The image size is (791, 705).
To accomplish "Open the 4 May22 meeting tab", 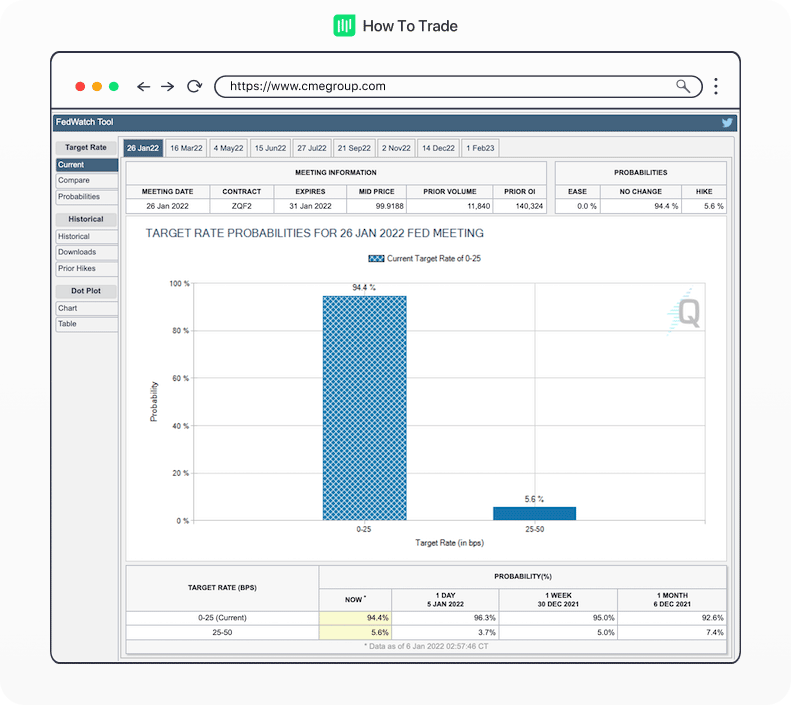I will 228,148.
